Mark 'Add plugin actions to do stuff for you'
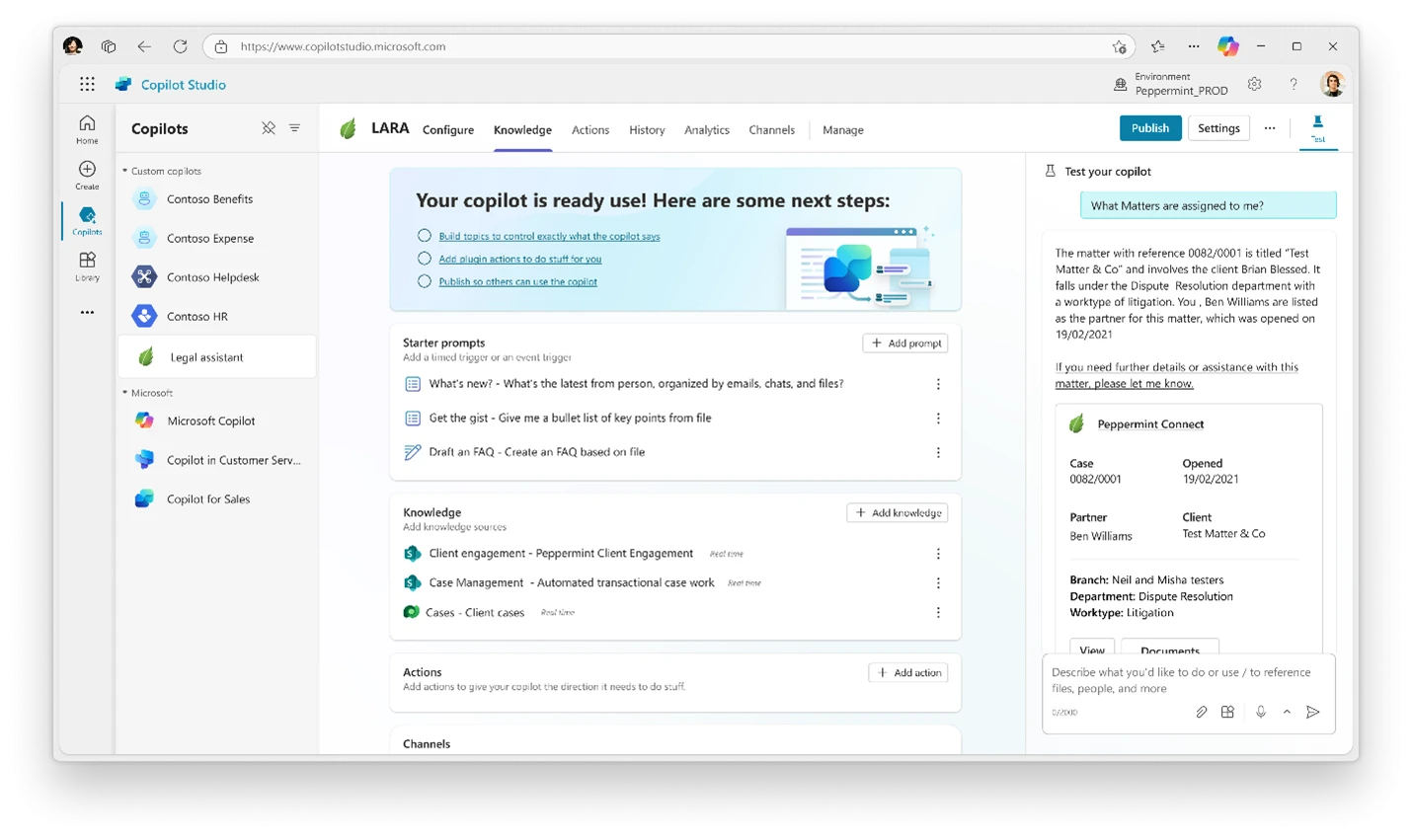The height and width of the screenshot is (840, 1412). [425, 261]
